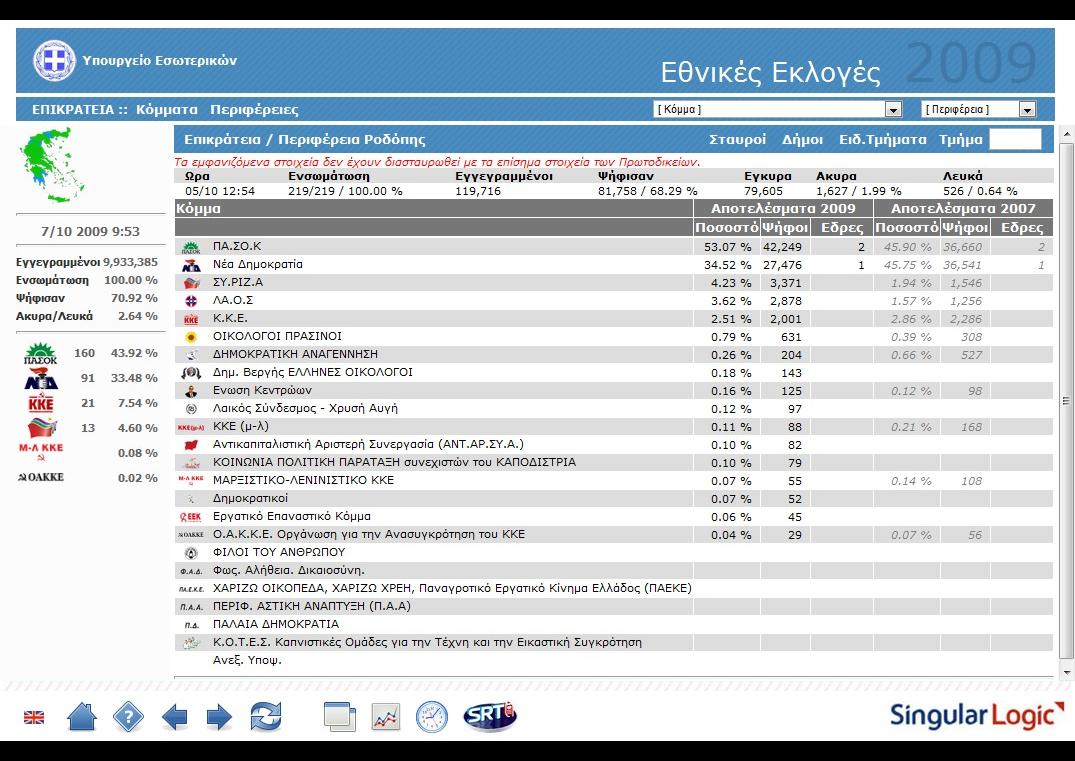Click the SYRIZA flag logo in left sidebar

coord(42,428)
